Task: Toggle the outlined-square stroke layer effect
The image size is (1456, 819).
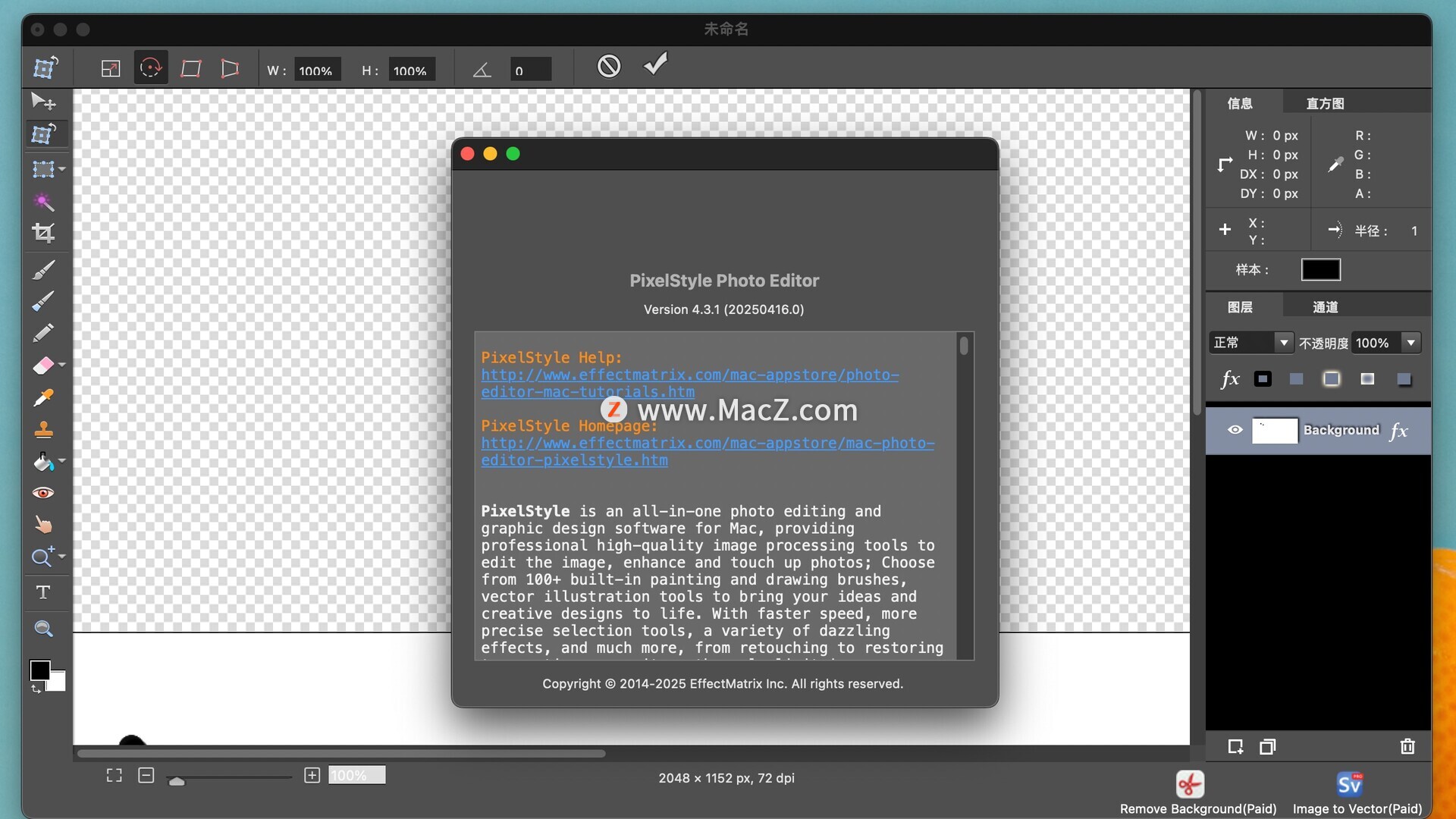Action: click(1332, 379)
